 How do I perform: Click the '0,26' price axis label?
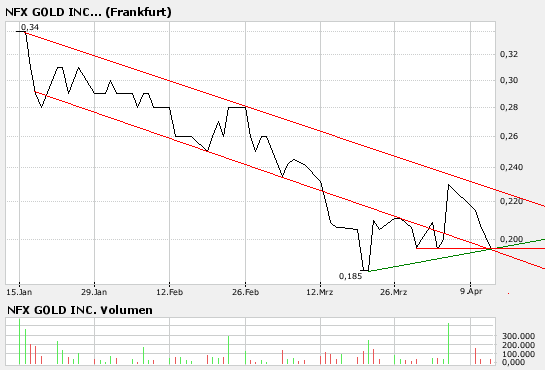[x=509, y=136]
